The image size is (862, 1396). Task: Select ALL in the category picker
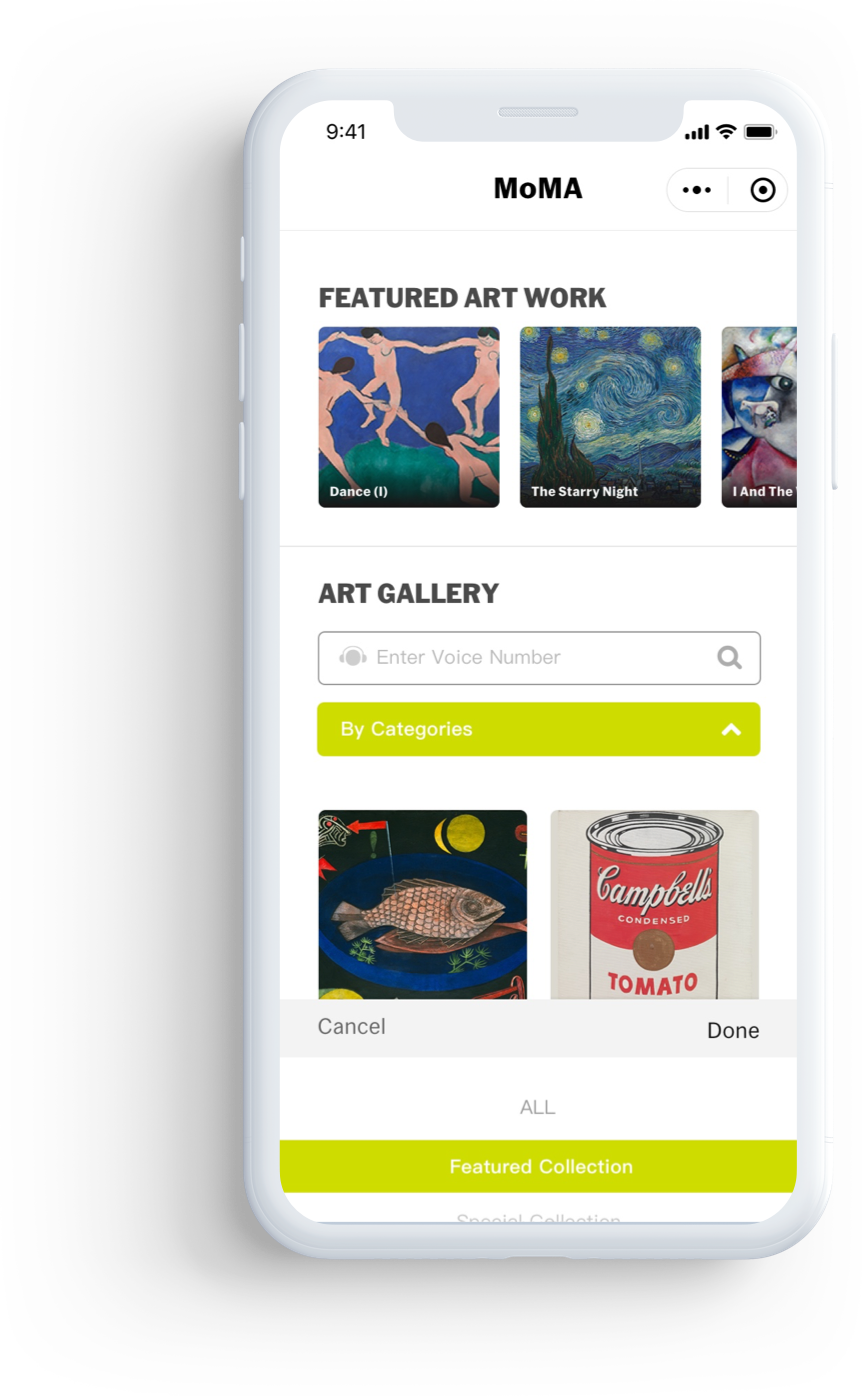(538, 1107)
